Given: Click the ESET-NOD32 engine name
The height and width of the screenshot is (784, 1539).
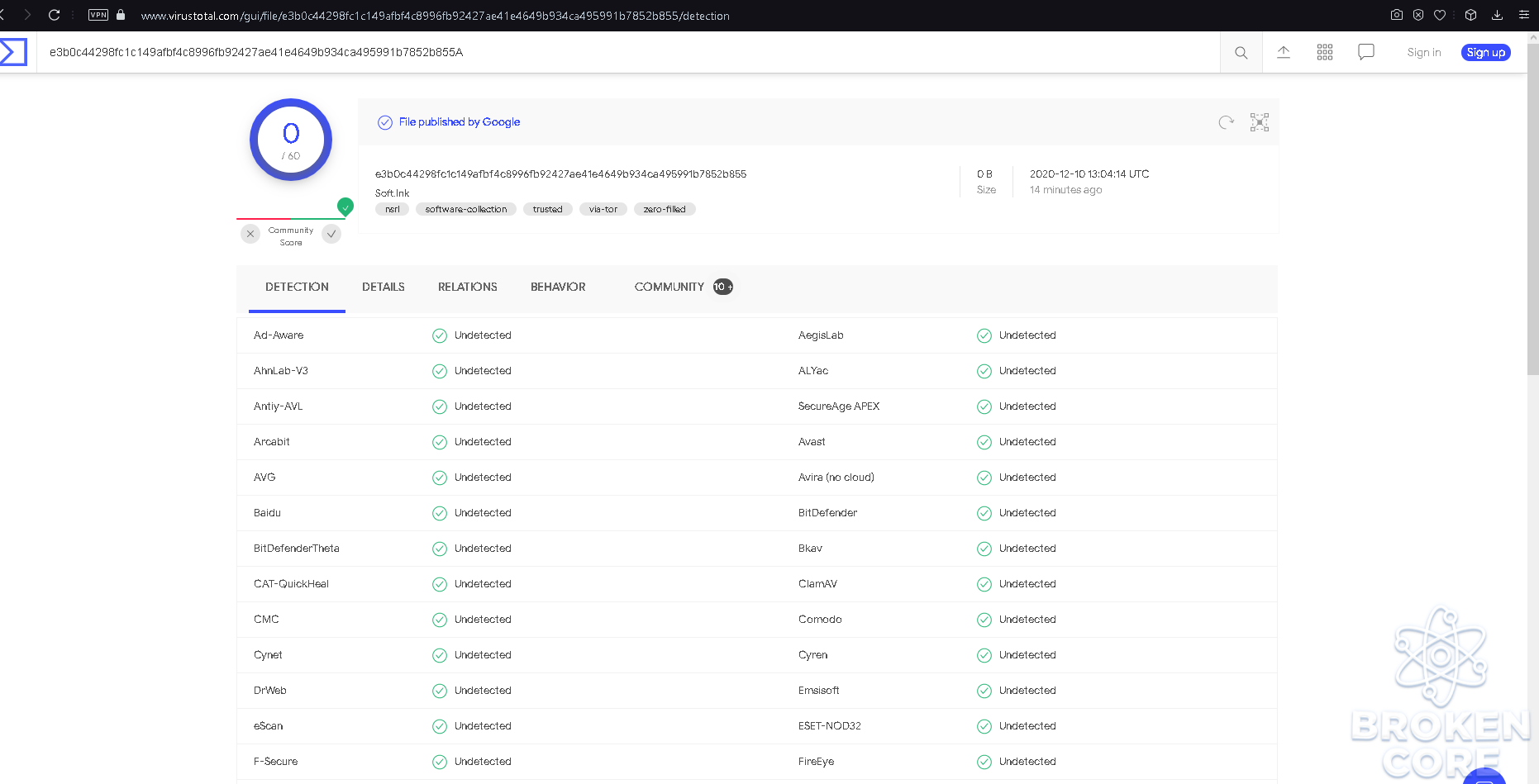Looking at the screenshot, I should [x=830, y=726].
